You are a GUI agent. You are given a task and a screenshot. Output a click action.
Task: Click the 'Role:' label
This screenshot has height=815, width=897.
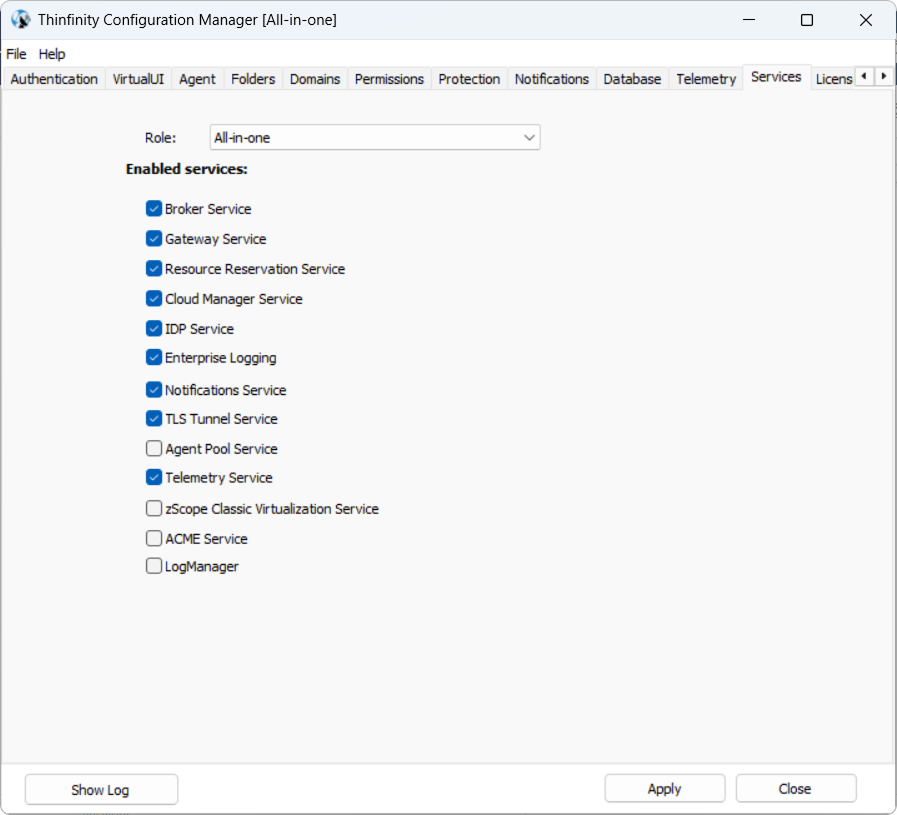160,138
